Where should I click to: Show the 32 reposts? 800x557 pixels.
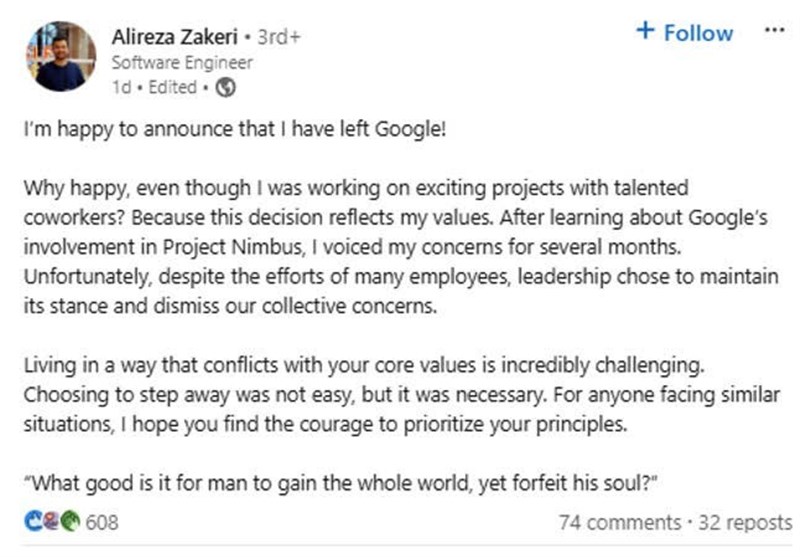pos(748,522)
